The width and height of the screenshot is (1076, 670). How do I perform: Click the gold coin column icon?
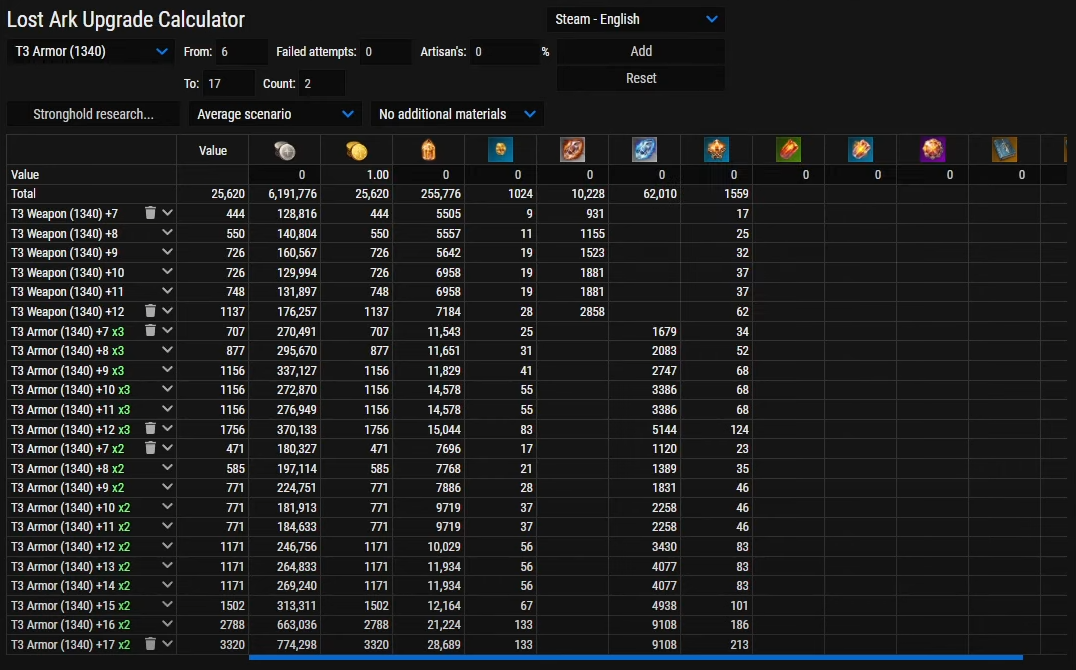tap(357, 150)
